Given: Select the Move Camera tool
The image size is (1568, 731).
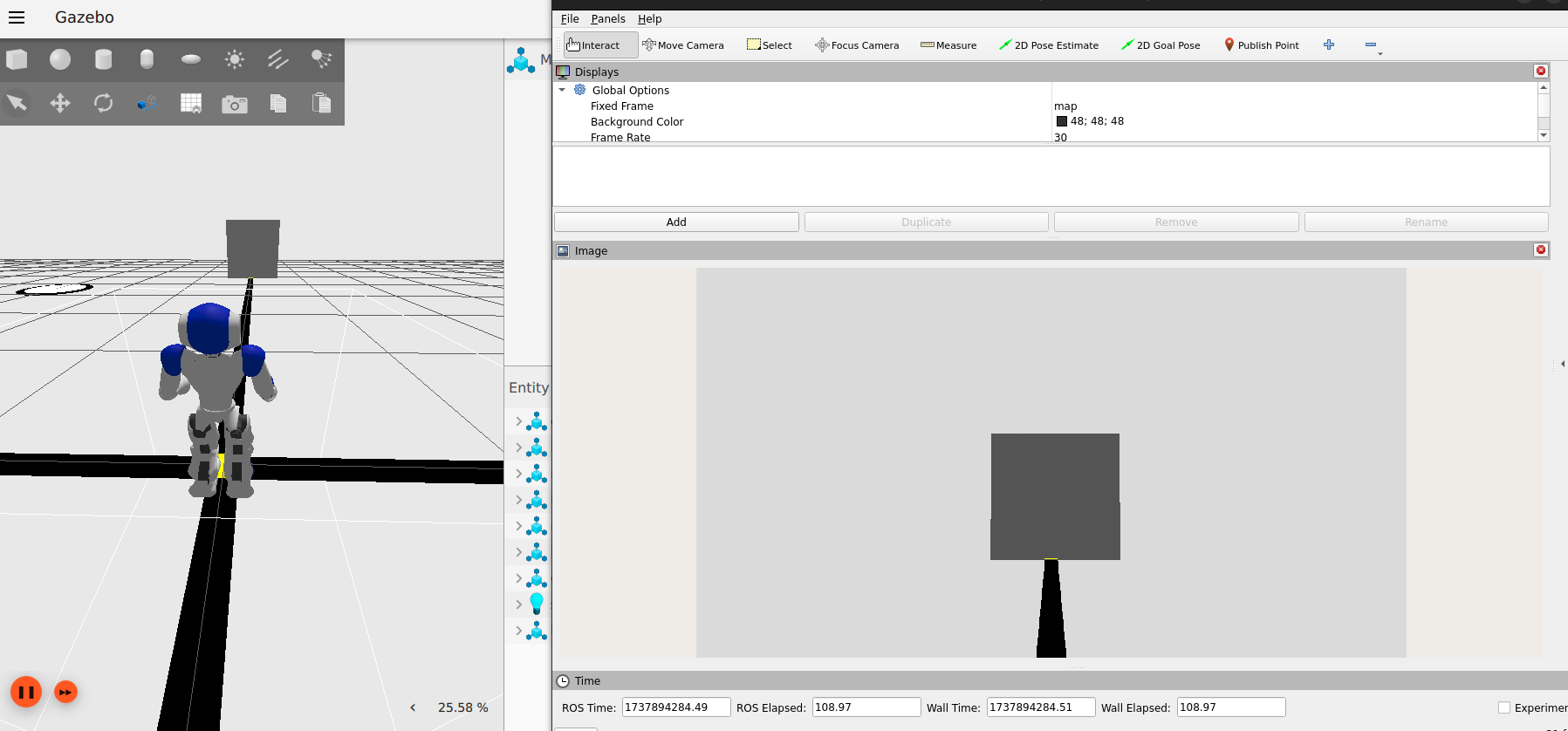Looking at the screenshot, I should click(x=683, y=45).
